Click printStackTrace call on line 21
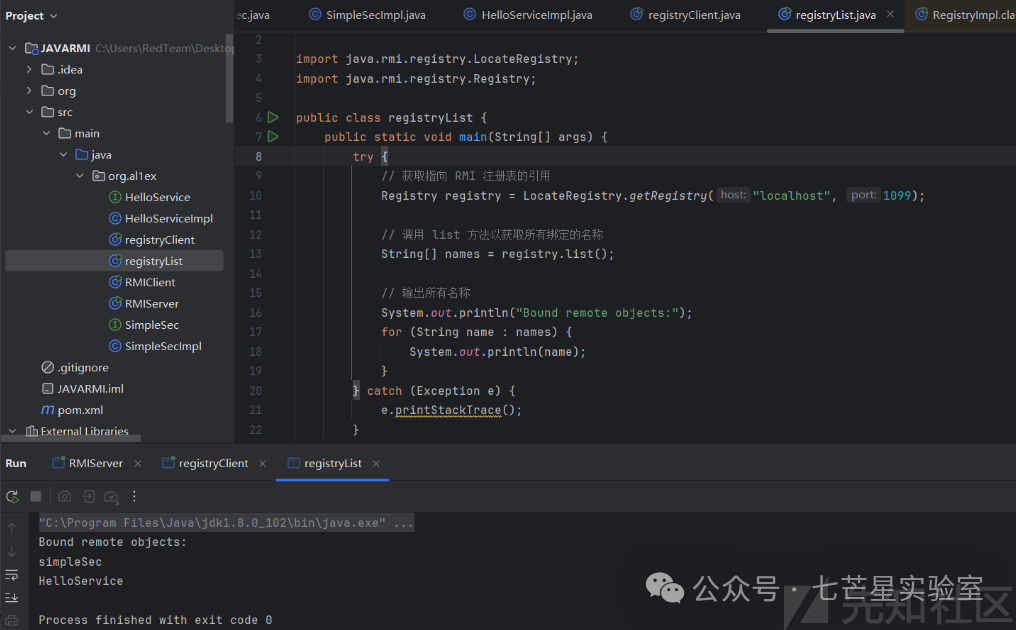 pos(448,410)
